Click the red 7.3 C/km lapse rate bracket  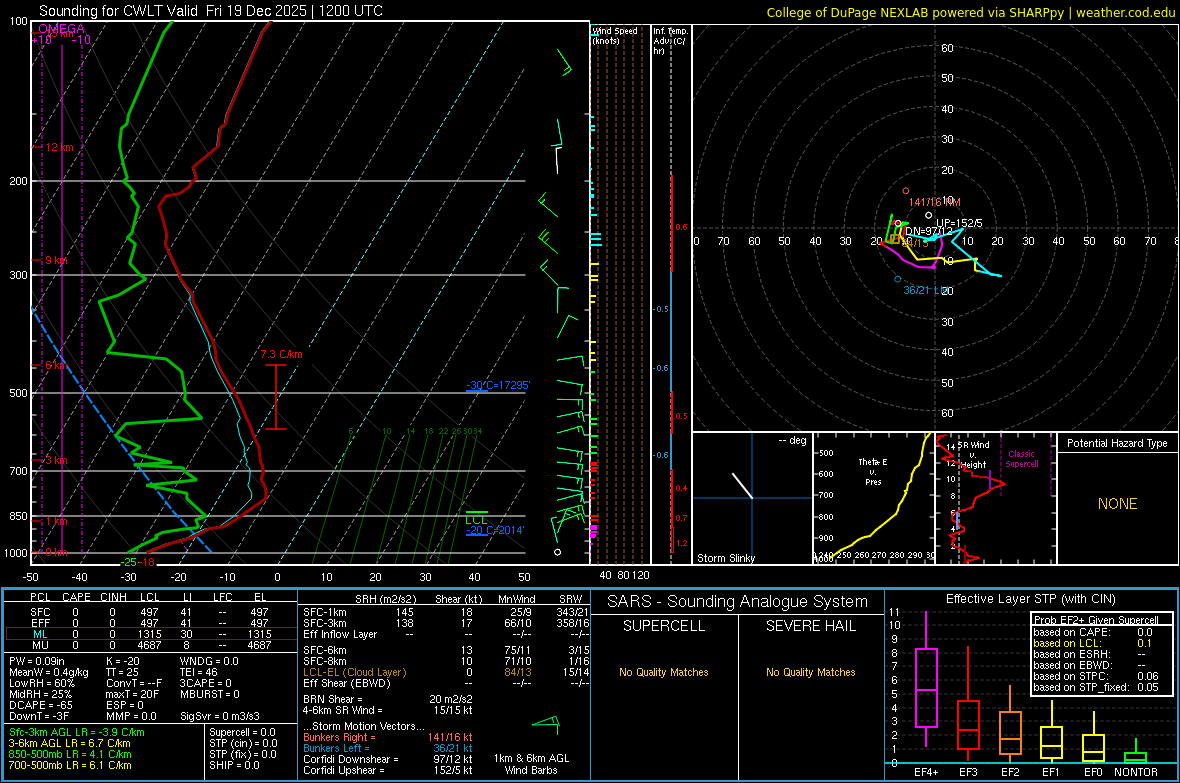pos(276,397)
